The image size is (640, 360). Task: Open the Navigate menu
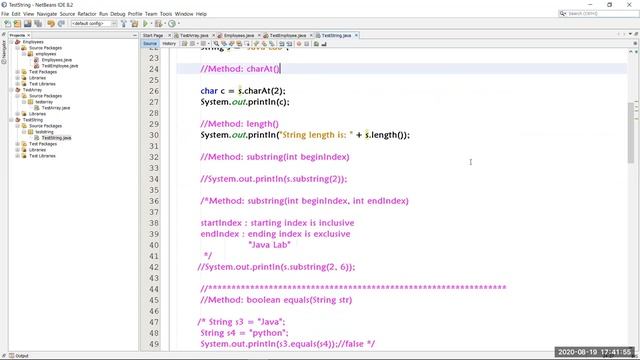point(47,14)
